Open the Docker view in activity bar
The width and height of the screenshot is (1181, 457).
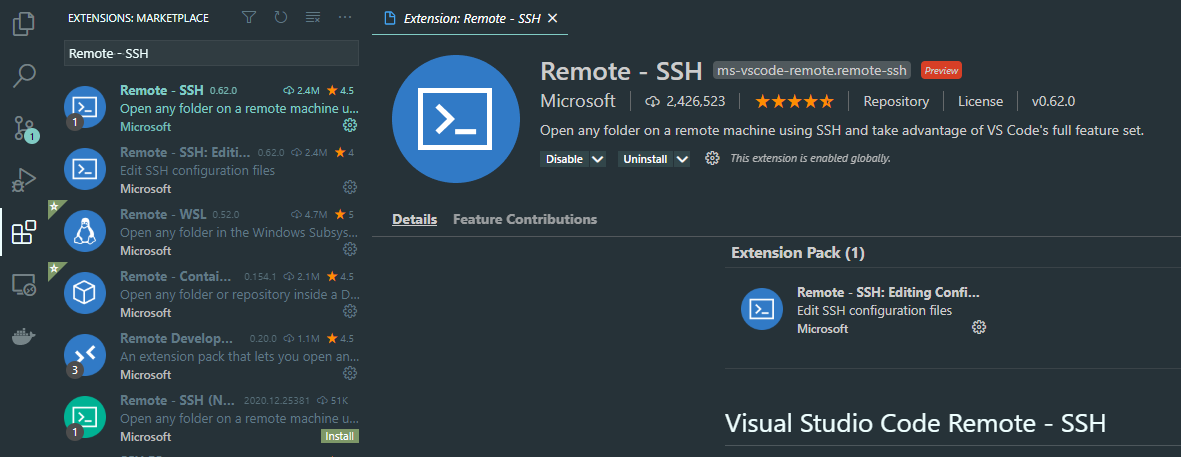(x=24, y=337)
